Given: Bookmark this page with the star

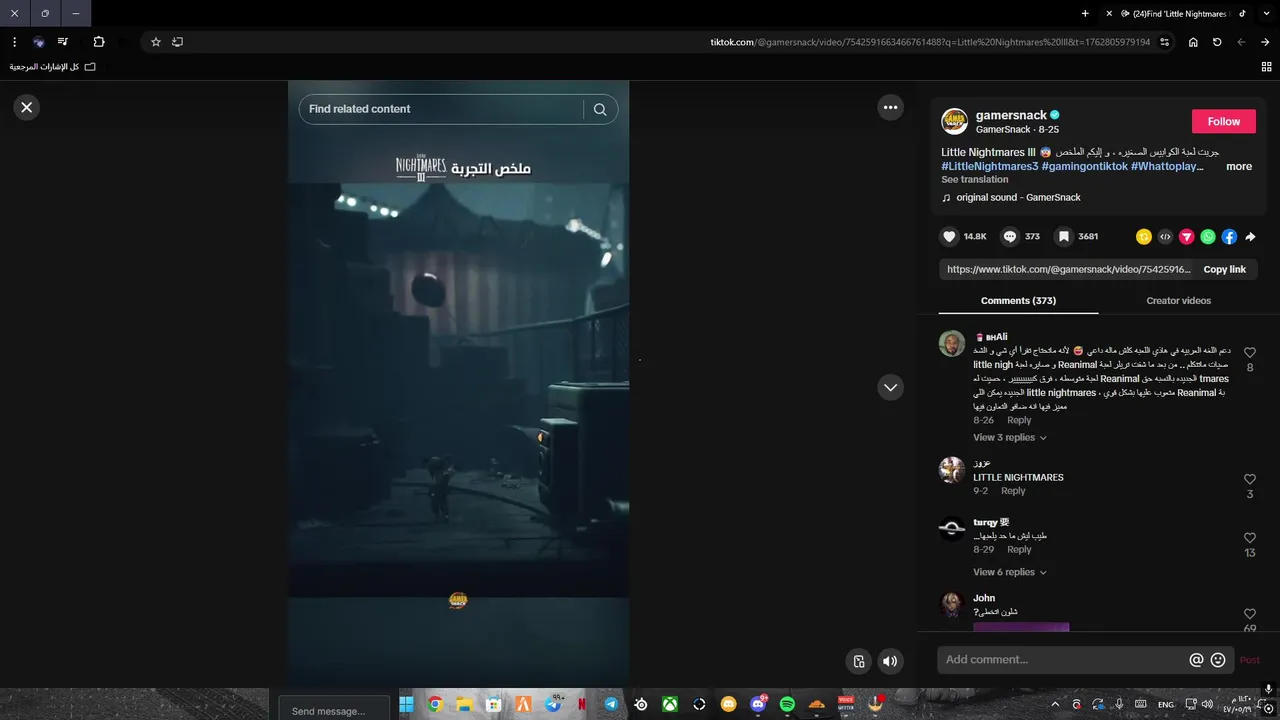Looking at the screenshot, I should click(x=156, y=42).
